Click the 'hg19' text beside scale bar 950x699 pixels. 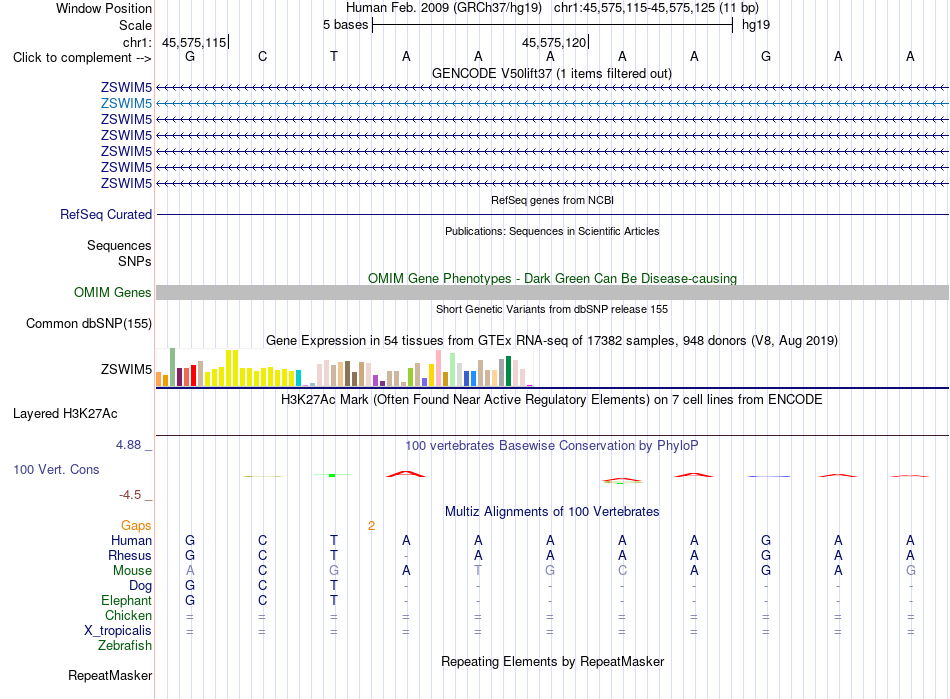[x=756, y=25]
